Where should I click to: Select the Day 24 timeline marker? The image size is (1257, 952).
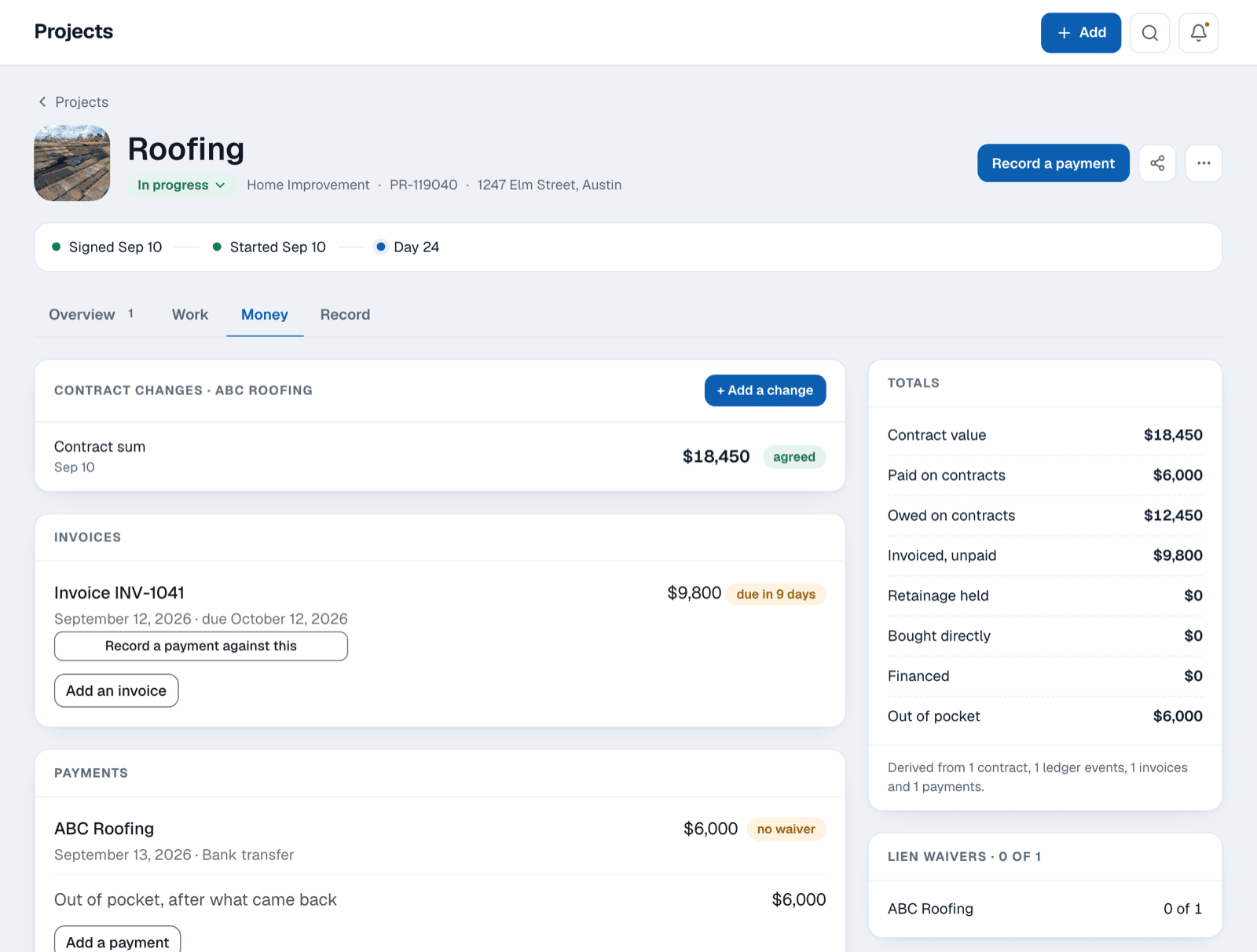407,247
